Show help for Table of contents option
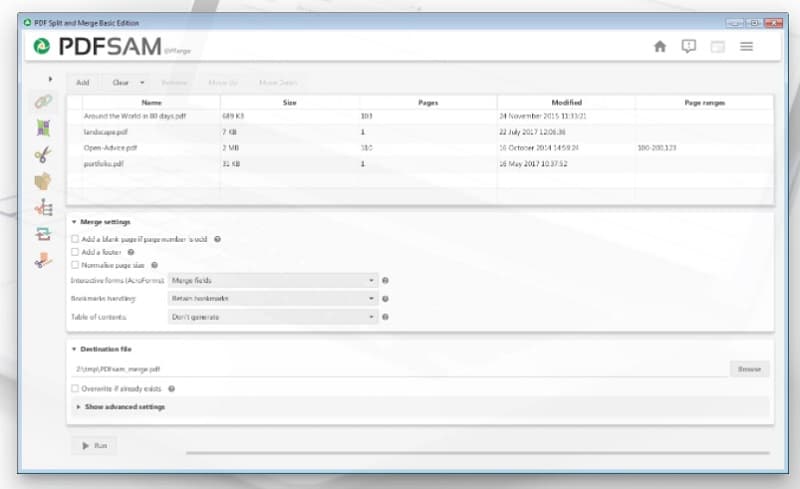 385,317
